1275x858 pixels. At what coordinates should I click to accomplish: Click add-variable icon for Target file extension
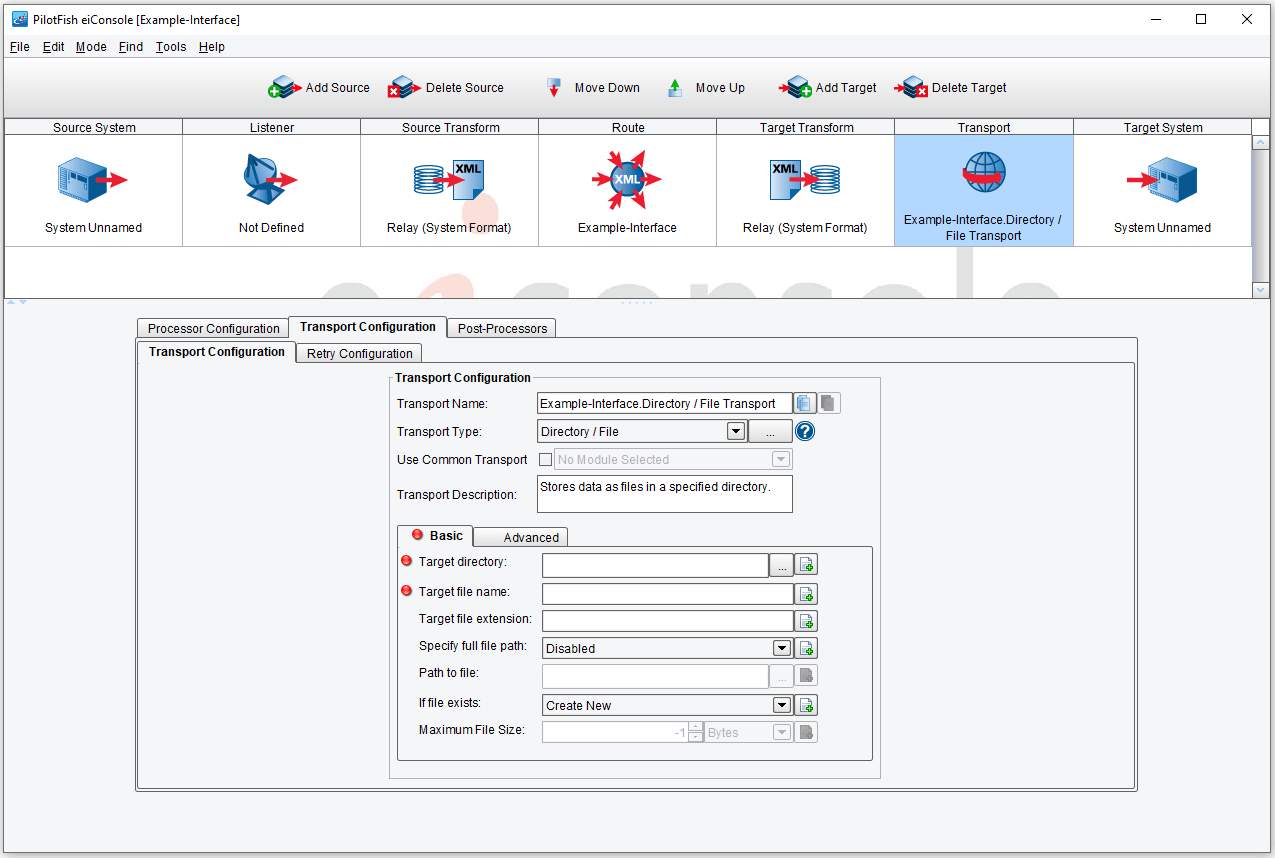(807, 621)
